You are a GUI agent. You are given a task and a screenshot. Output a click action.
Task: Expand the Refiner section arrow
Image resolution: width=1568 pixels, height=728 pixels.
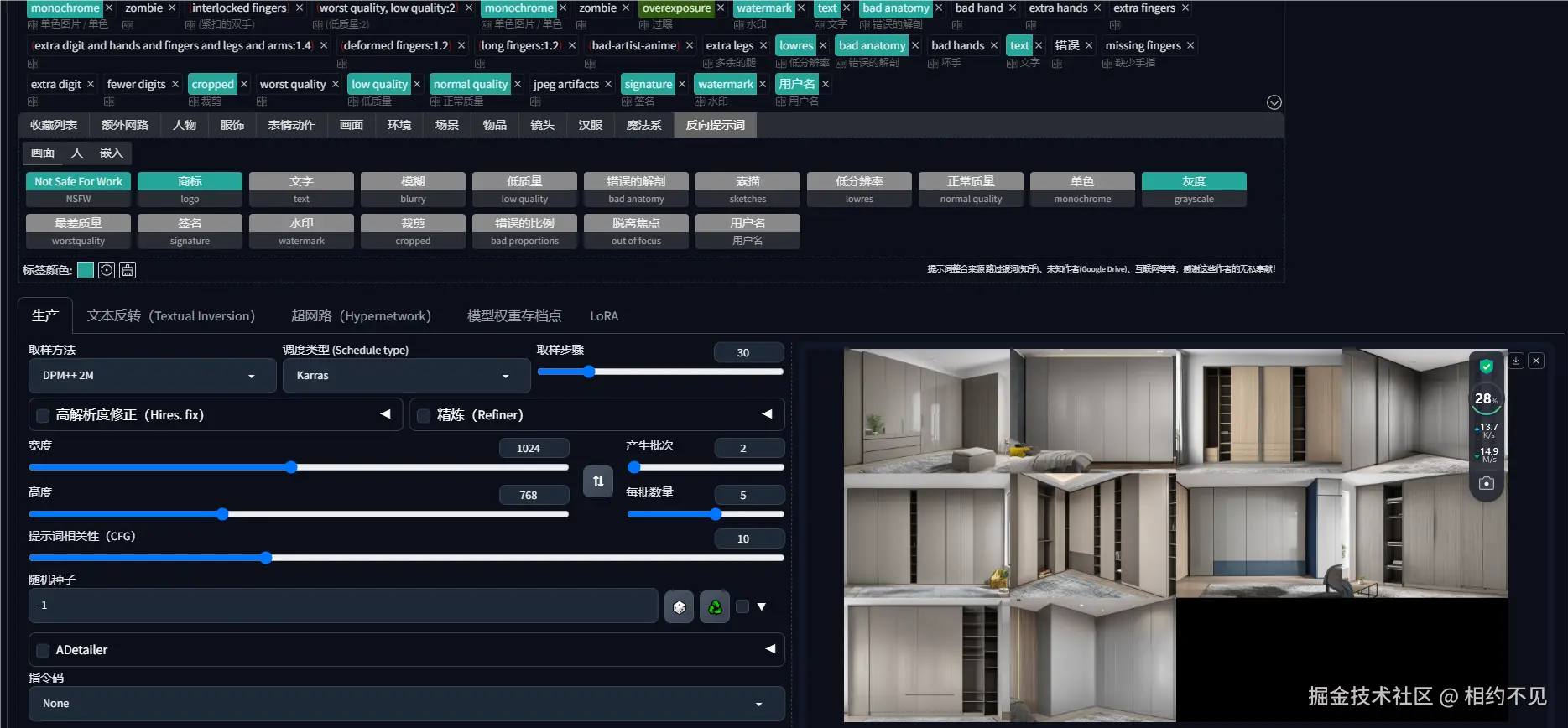tap(767, 414)
